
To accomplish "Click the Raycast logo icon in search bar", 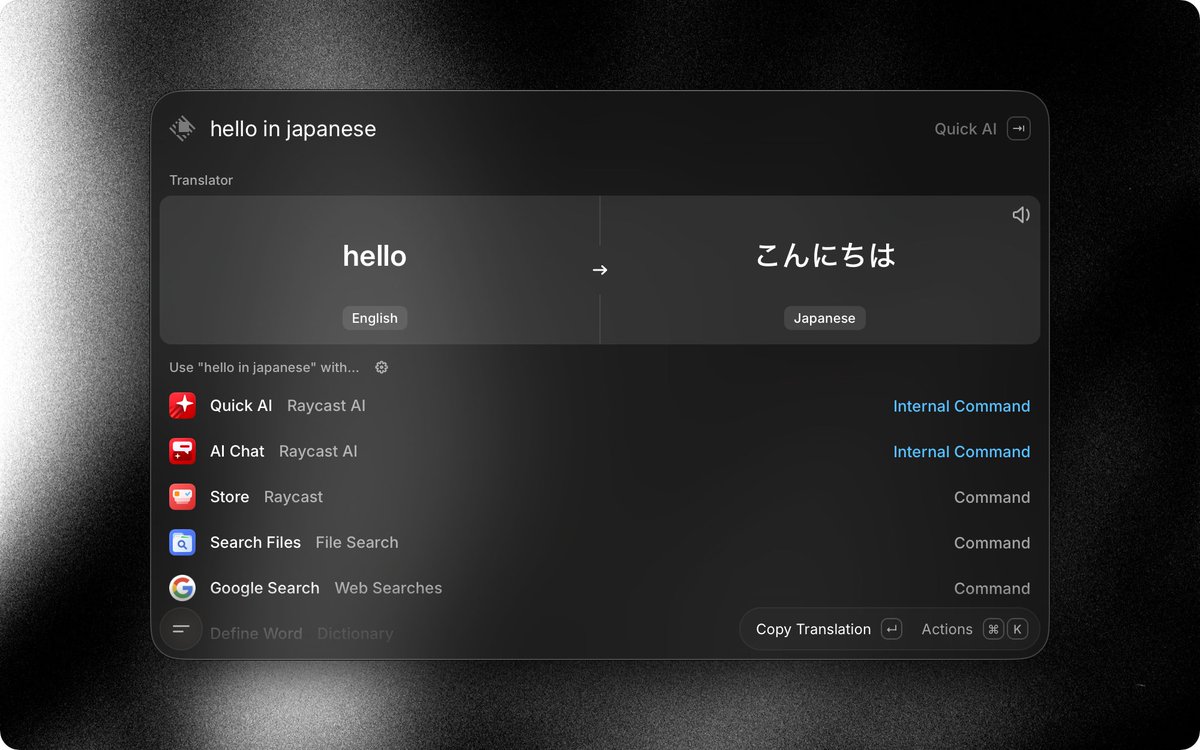I will (182, 128).
